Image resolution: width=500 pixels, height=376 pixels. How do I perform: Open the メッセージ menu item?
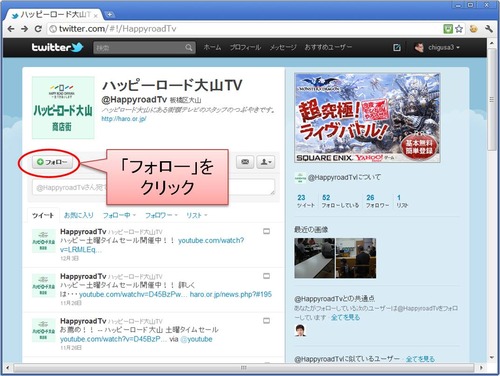(283, 47)
